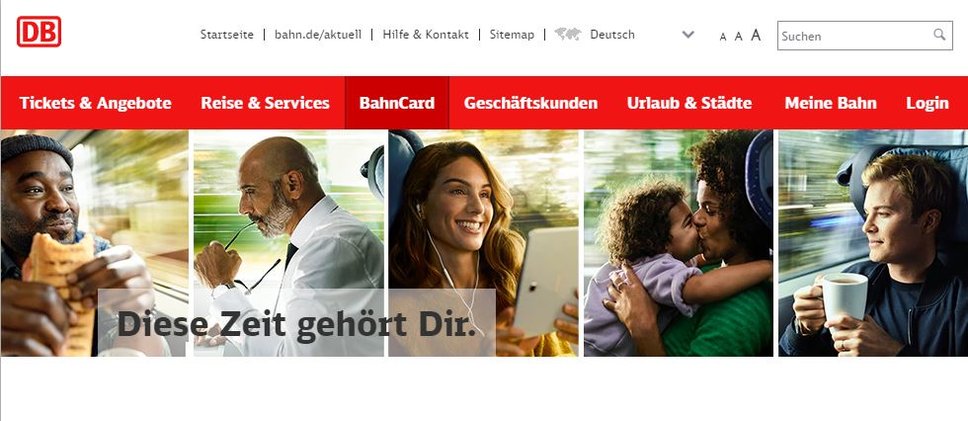Open the Tickets & Angebote menu
Image resolution: width=968 pixels, height=421 pixels.
tap(95, 103)
